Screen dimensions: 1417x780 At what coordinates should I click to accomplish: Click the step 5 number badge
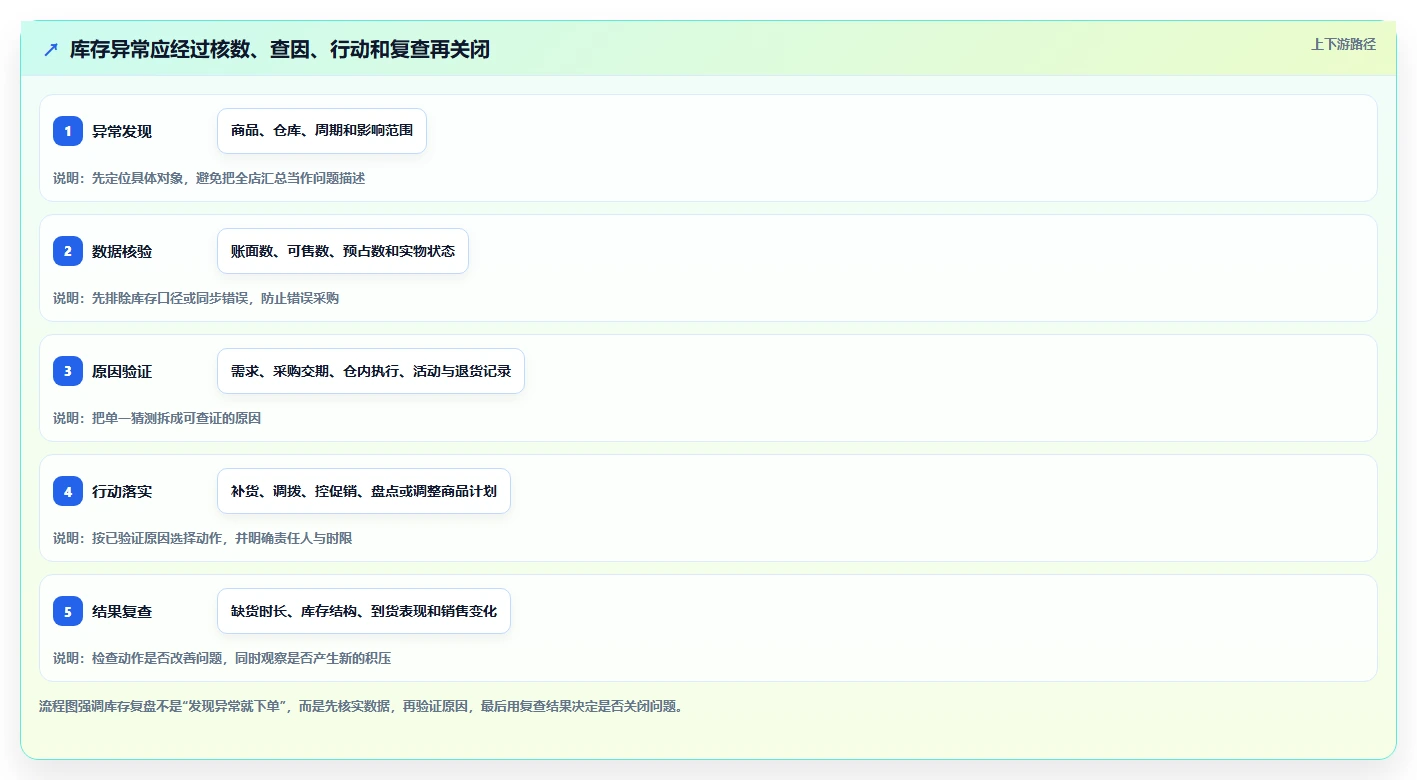[x=68, y=611]
